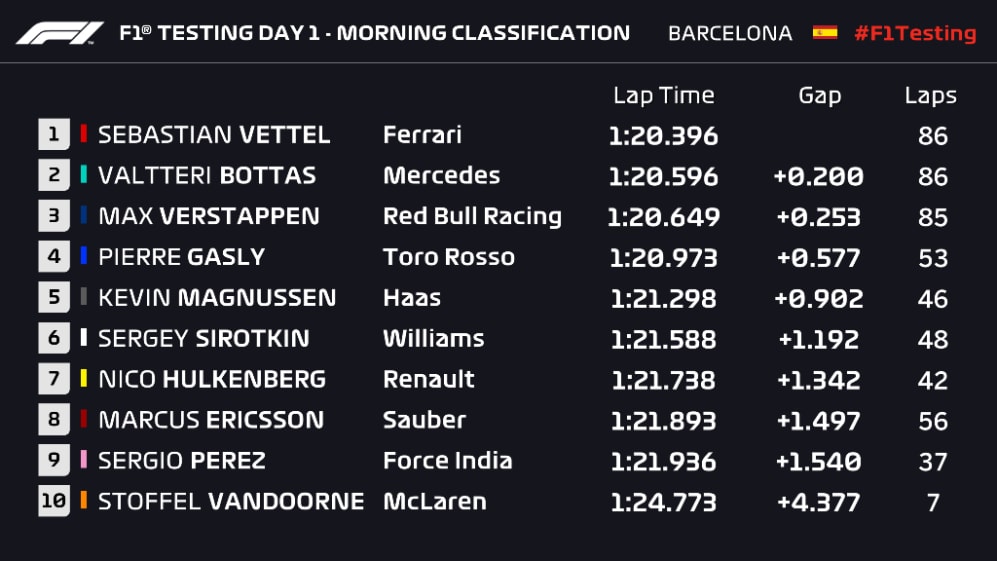Click the pink Force India color bar
The height and width of the screenshot is (561, 997).
tap(84, 461)
